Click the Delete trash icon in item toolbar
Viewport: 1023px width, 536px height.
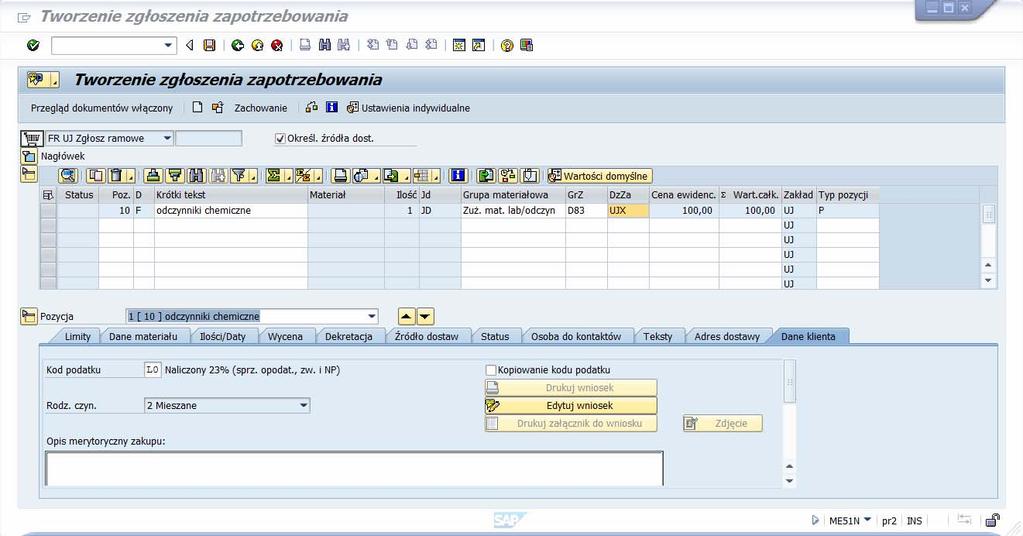(x=119, y=175)
